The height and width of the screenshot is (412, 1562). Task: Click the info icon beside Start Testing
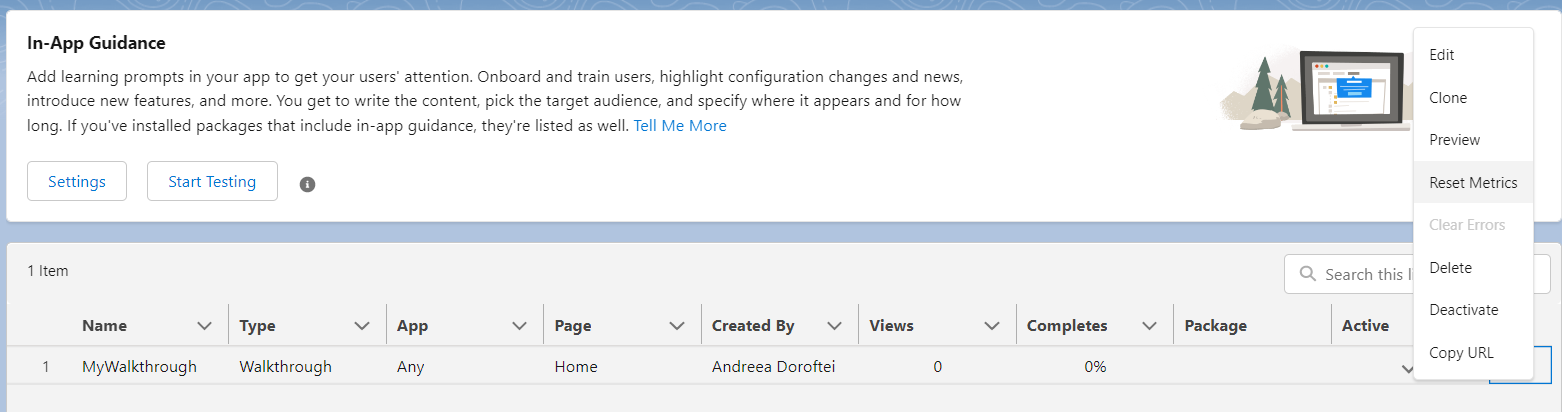(308, 184)
